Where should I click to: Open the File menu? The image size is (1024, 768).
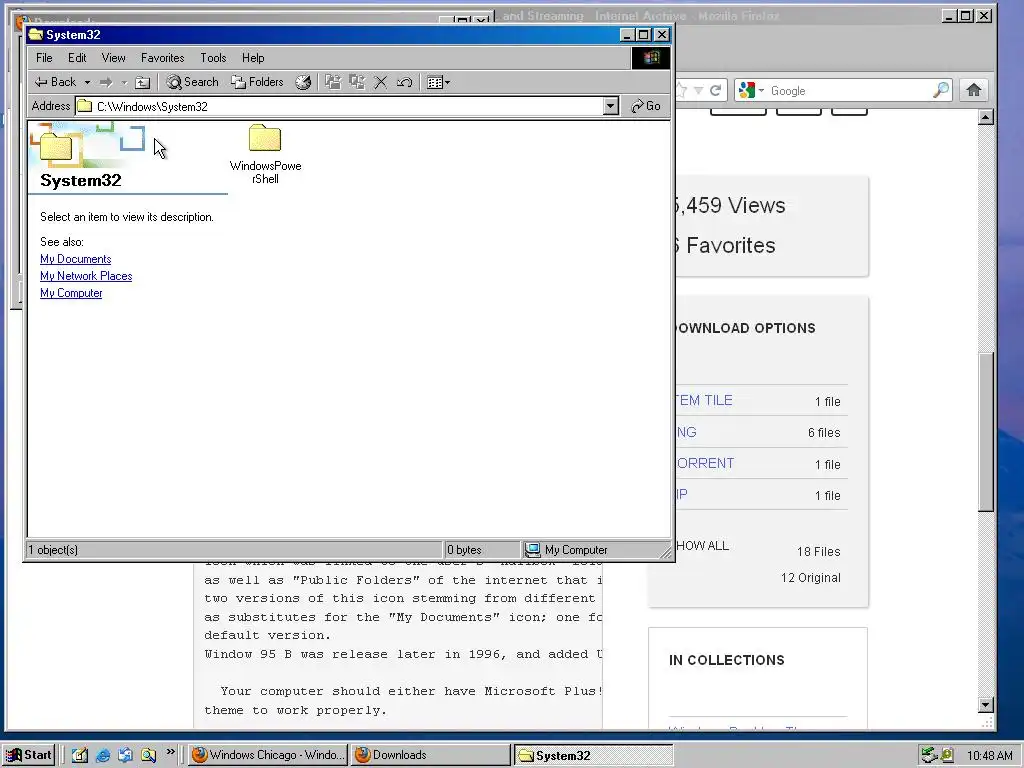(x=44, y=58)
